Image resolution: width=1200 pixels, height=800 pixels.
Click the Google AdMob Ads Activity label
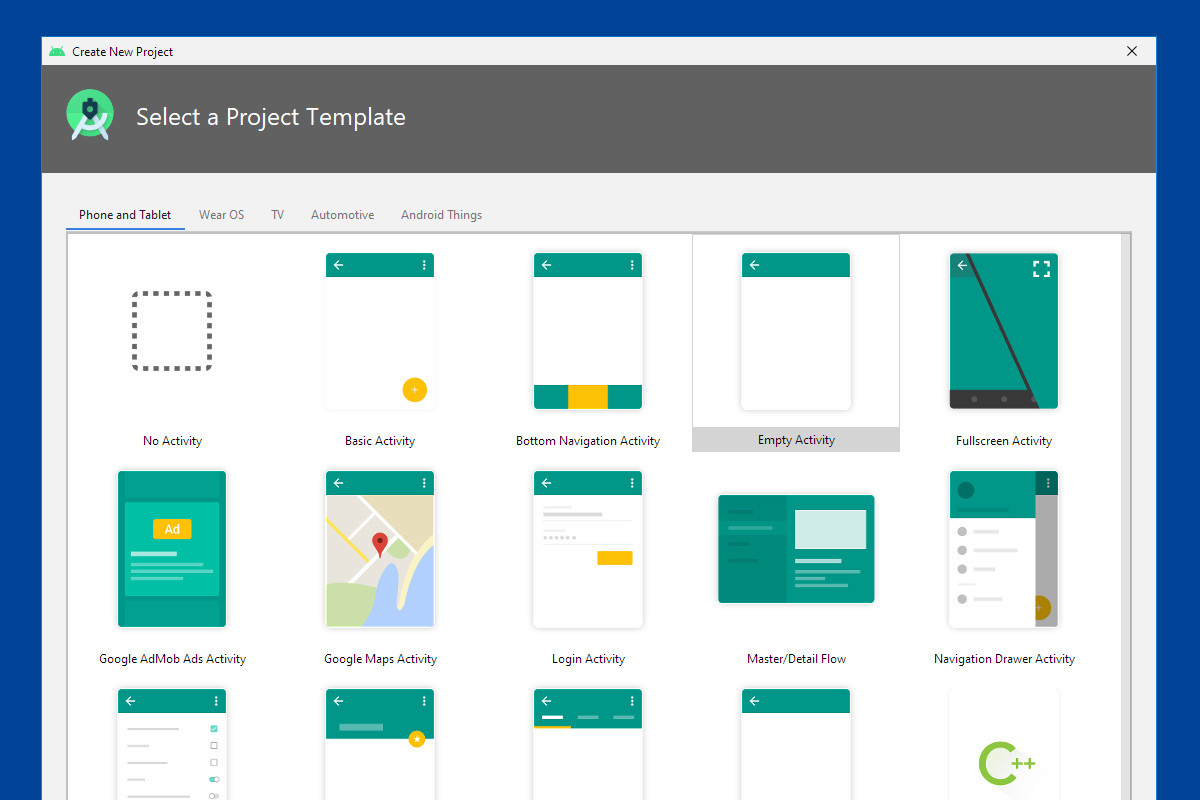tap(172, 659)
